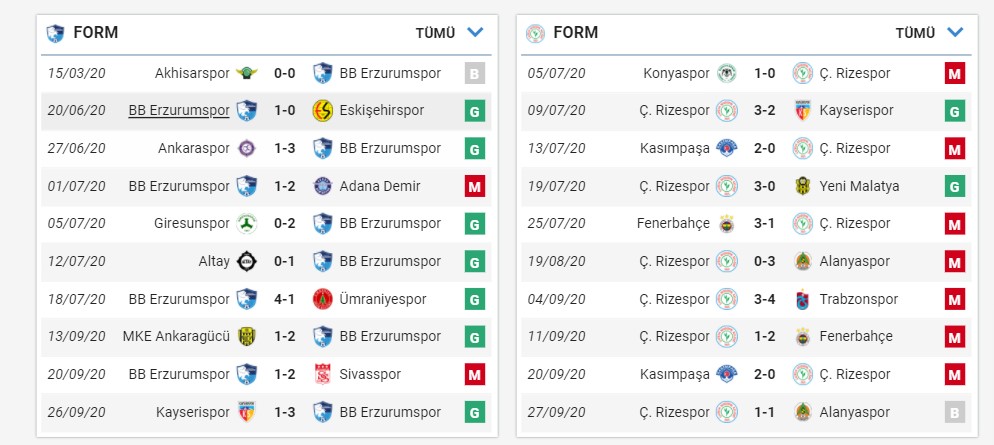
Task: Click the Akhisarspor team badge
Action: tap(246, 73)
